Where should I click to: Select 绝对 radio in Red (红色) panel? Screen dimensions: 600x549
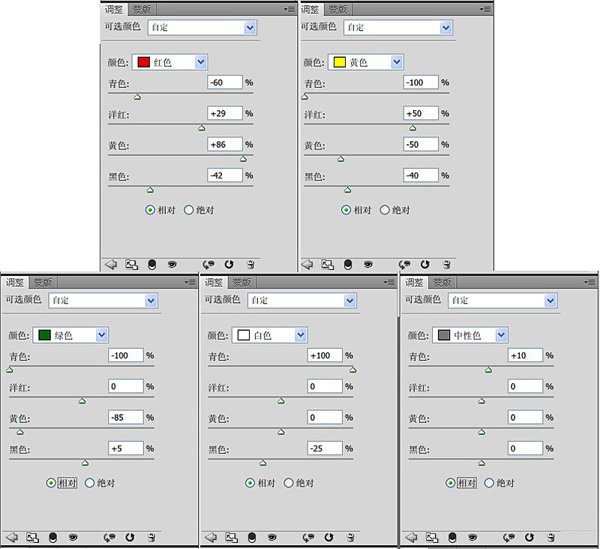[189, 210]
